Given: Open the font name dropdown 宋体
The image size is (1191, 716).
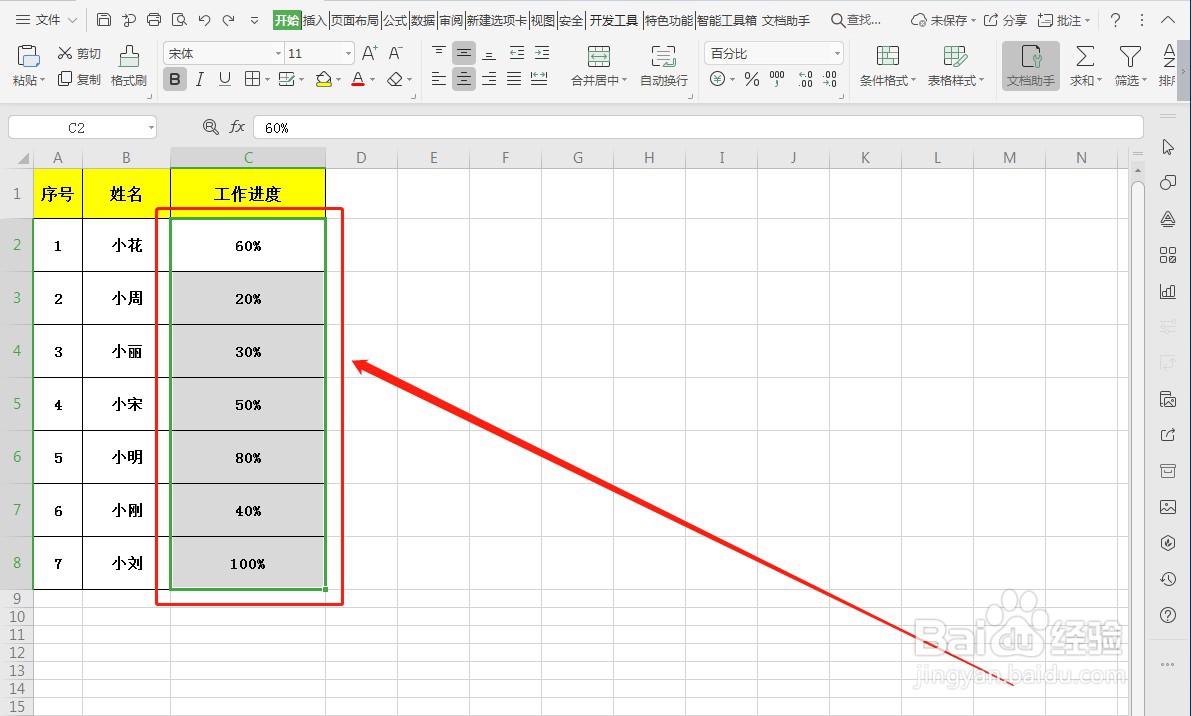Looking at the screenshot, I should point(278,53).
